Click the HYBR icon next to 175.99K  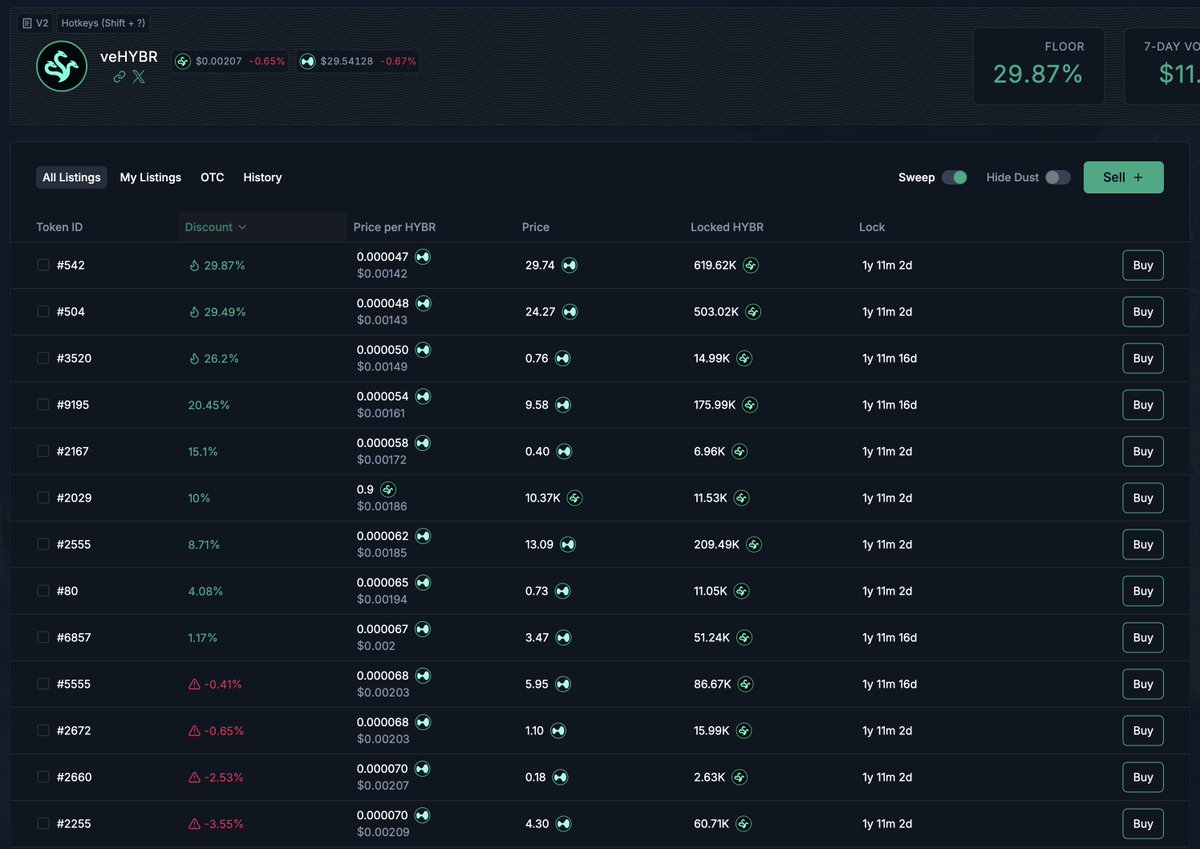(x=750, y=405)
